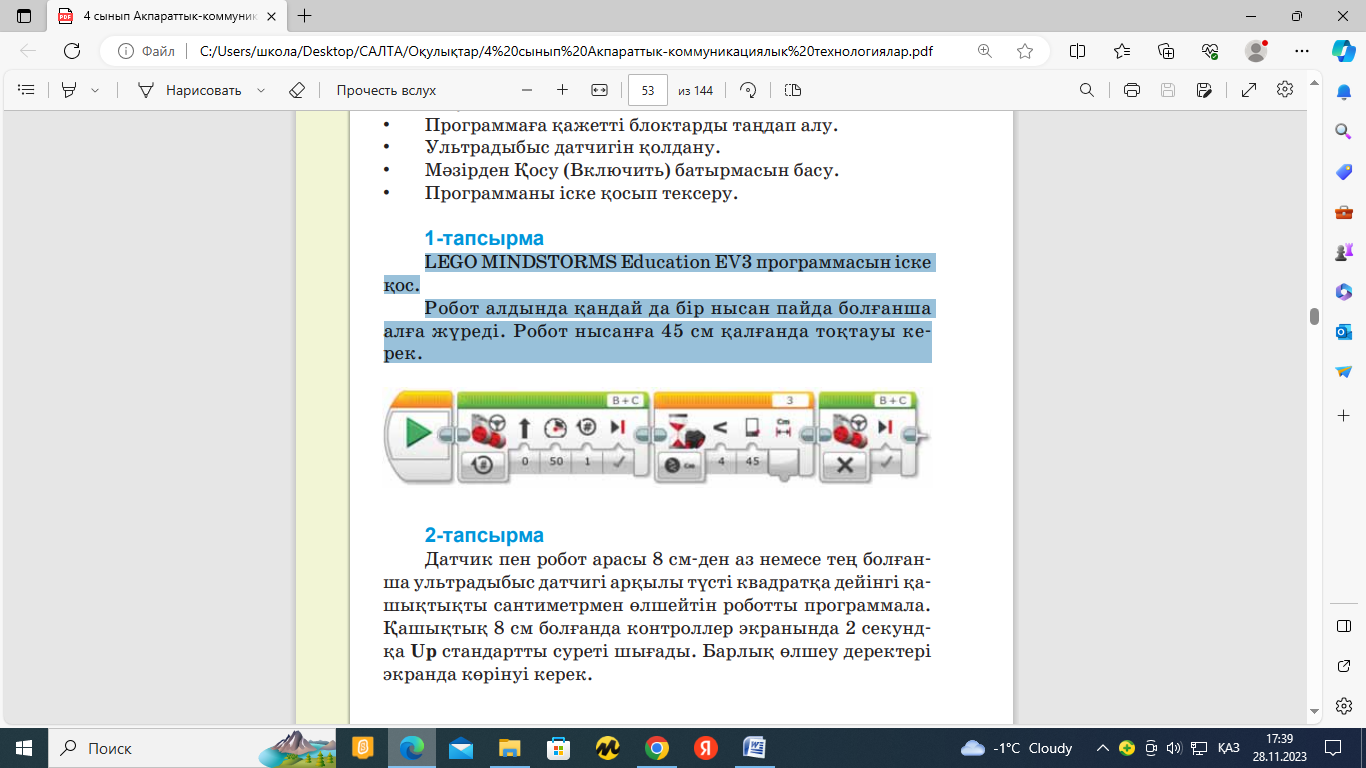
Task: Open a new browser tab
Action: coord(305,16)
